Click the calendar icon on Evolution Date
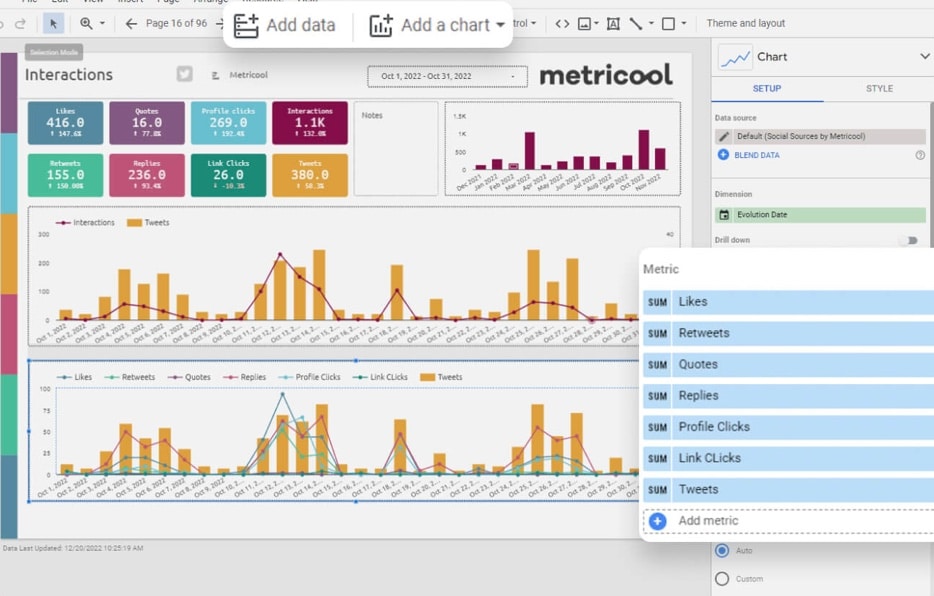Viewport: 934px width, 596px height. pos(724,215)
